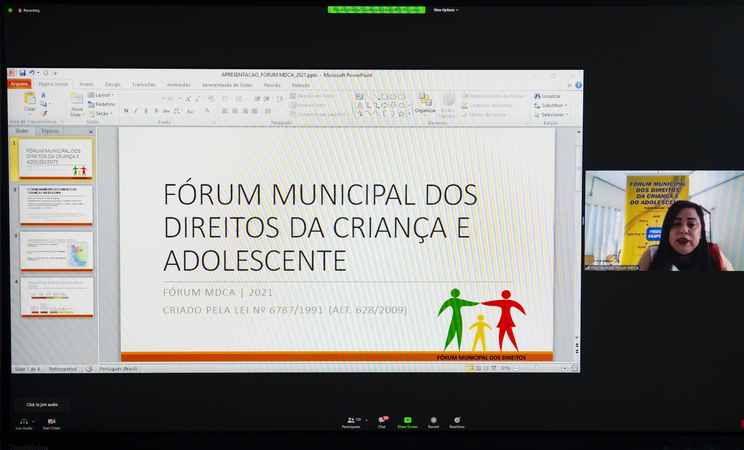
Task: Select slide 4 thumbnail in slides pane
Action: pyautogui.click(x=56, y=297)
